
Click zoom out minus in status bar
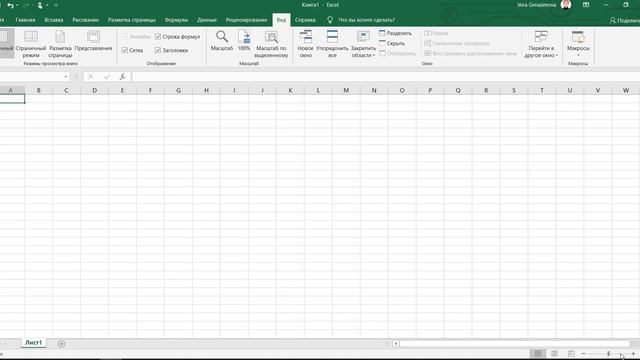point(583,353)
